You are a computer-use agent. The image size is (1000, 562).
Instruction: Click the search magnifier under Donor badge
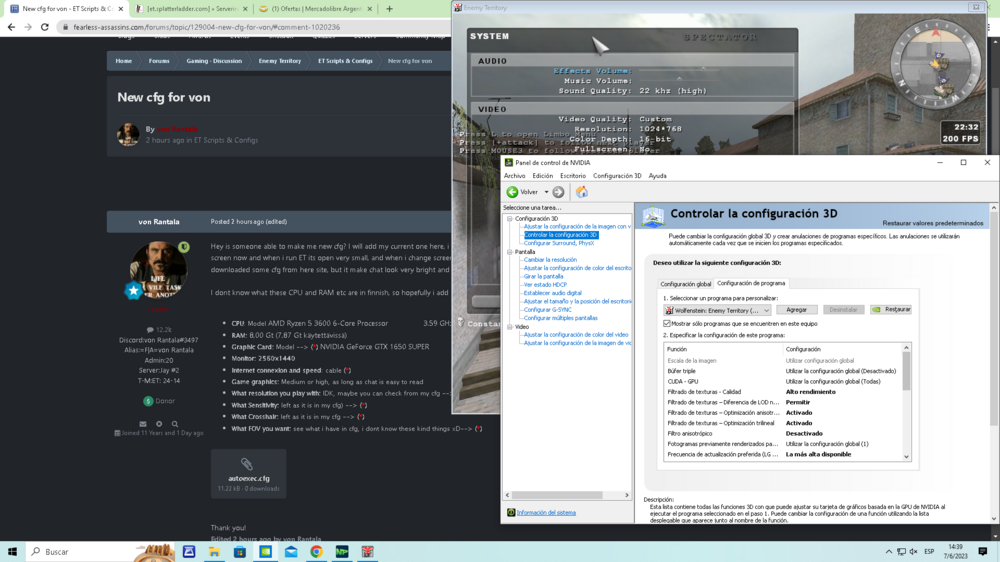coord(175,424)
